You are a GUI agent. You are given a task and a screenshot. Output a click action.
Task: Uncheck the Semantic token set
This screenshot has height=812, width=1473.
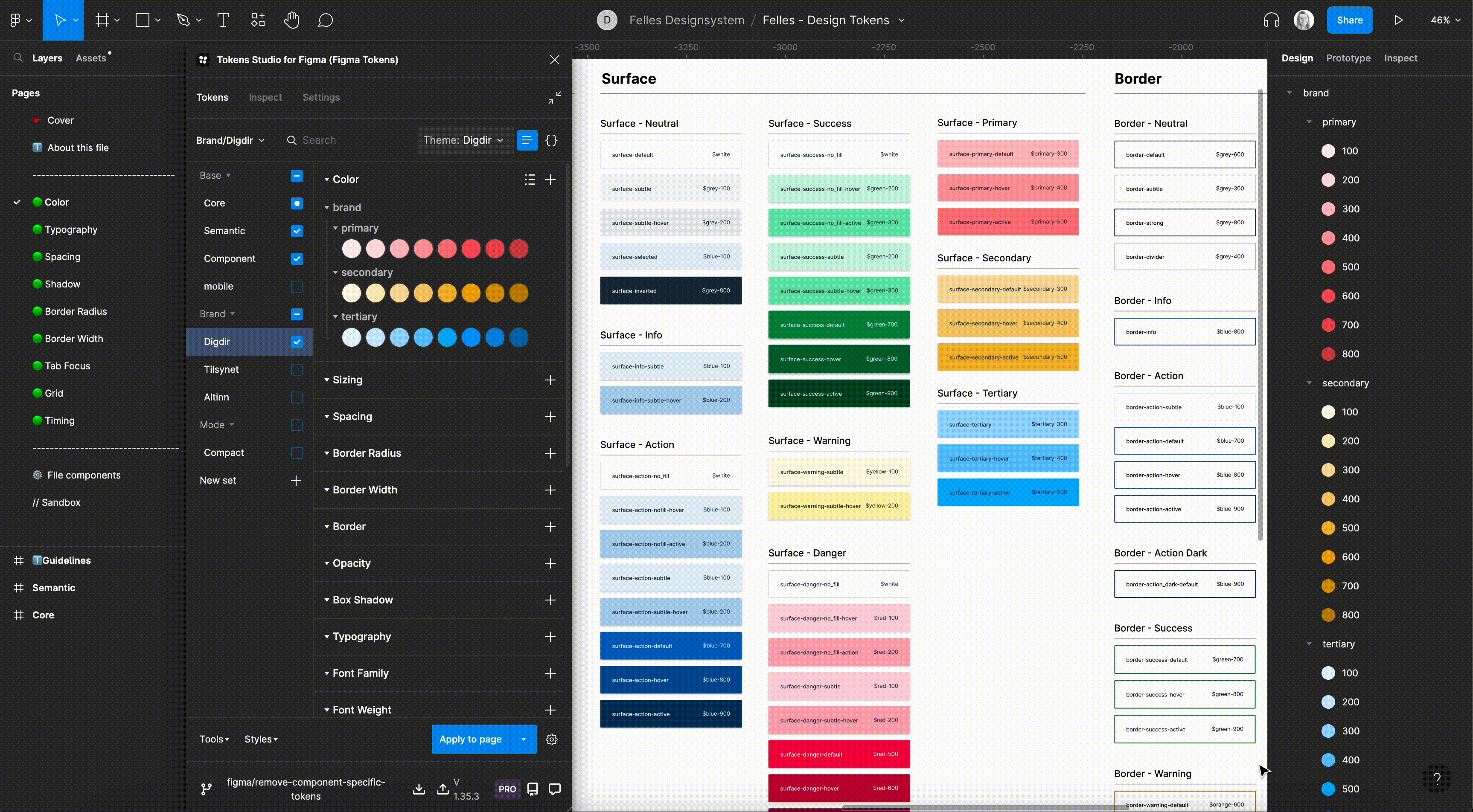click(297, 231)
